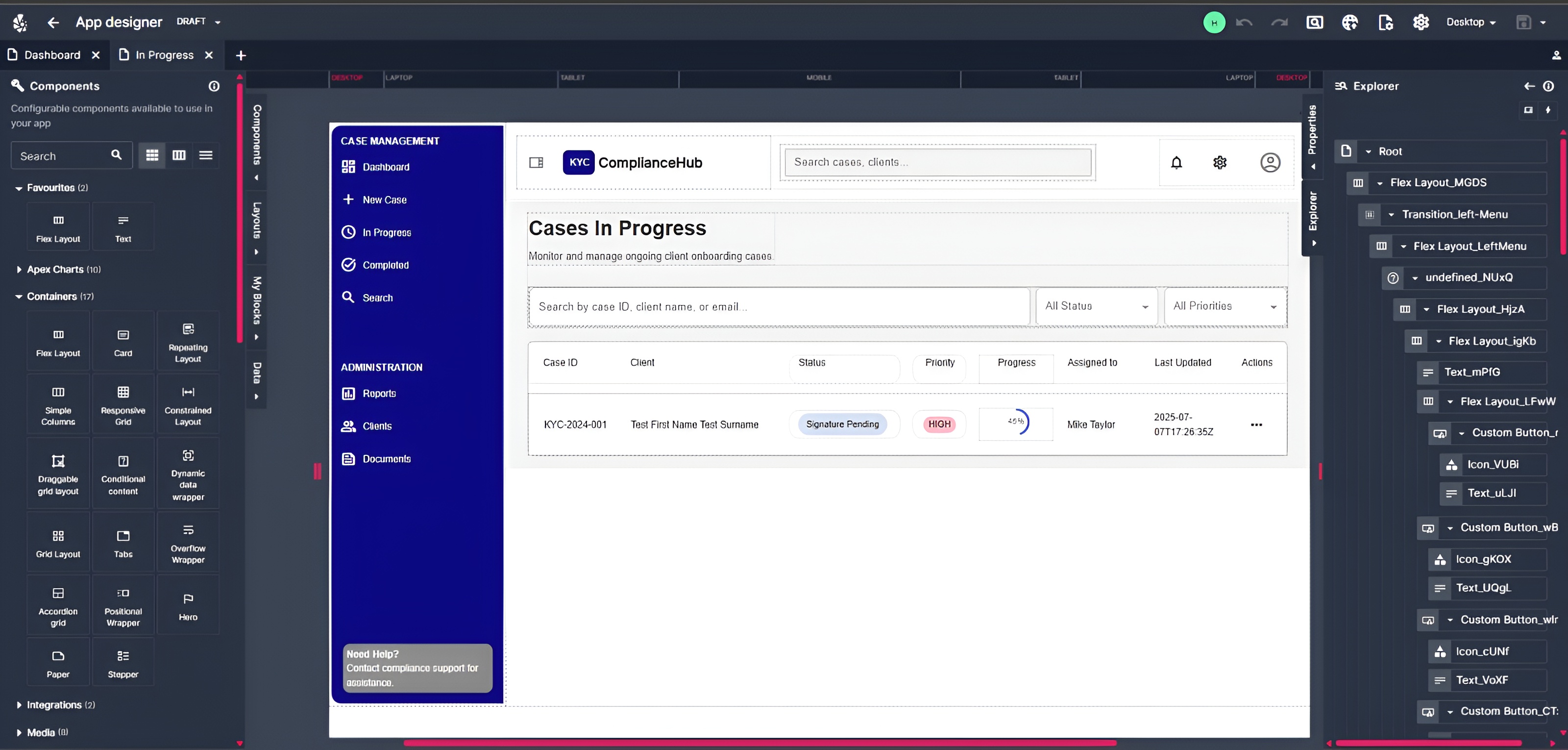Screen dimensions: 1568x750
Task: Open the preview icon in top toolbar
Action: pos(1314,23)
